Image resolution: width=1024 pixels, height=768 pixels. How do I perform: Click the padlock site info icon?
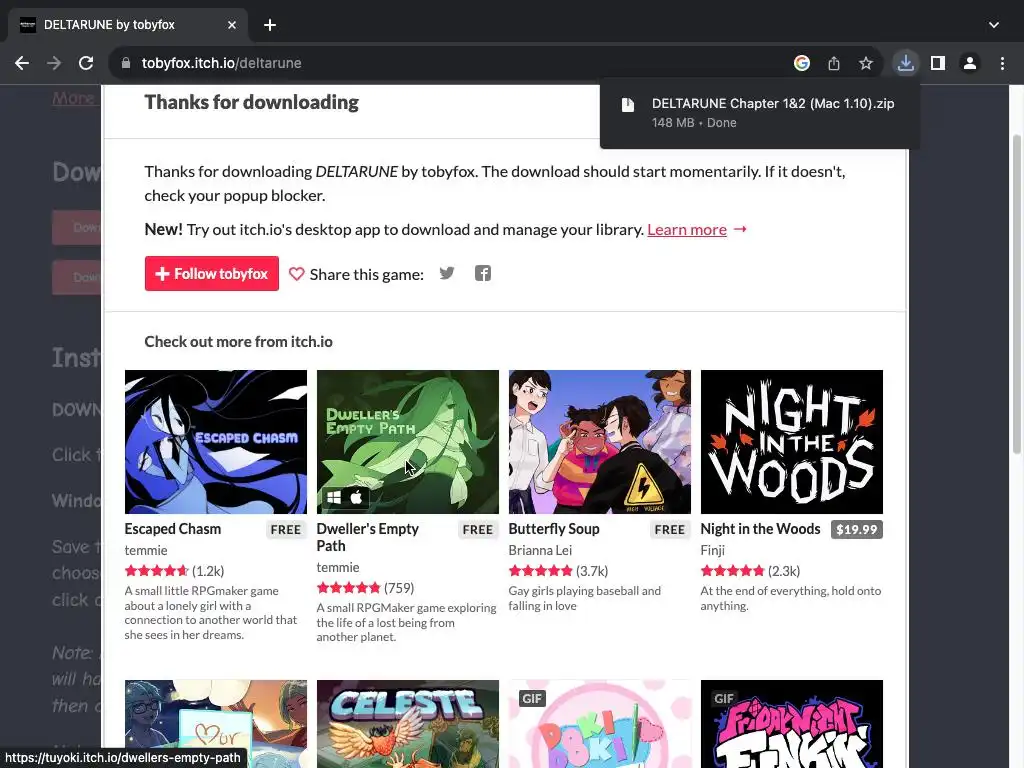126,63
